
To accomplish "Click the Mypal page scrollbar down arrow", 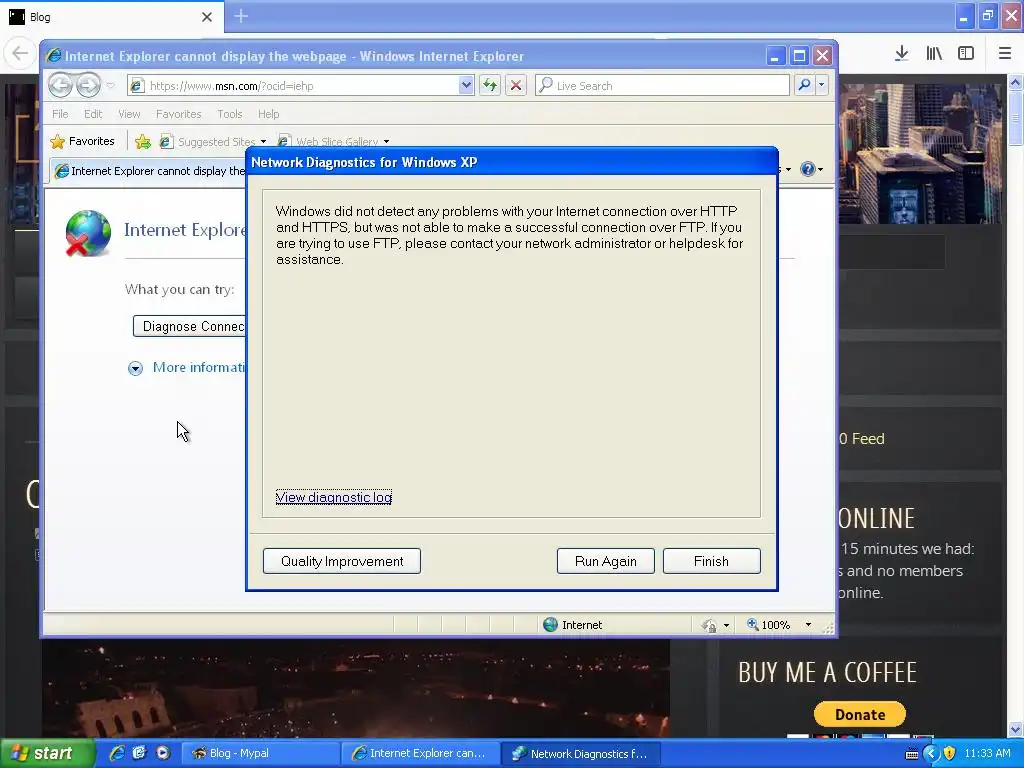I will [1016, 729].
